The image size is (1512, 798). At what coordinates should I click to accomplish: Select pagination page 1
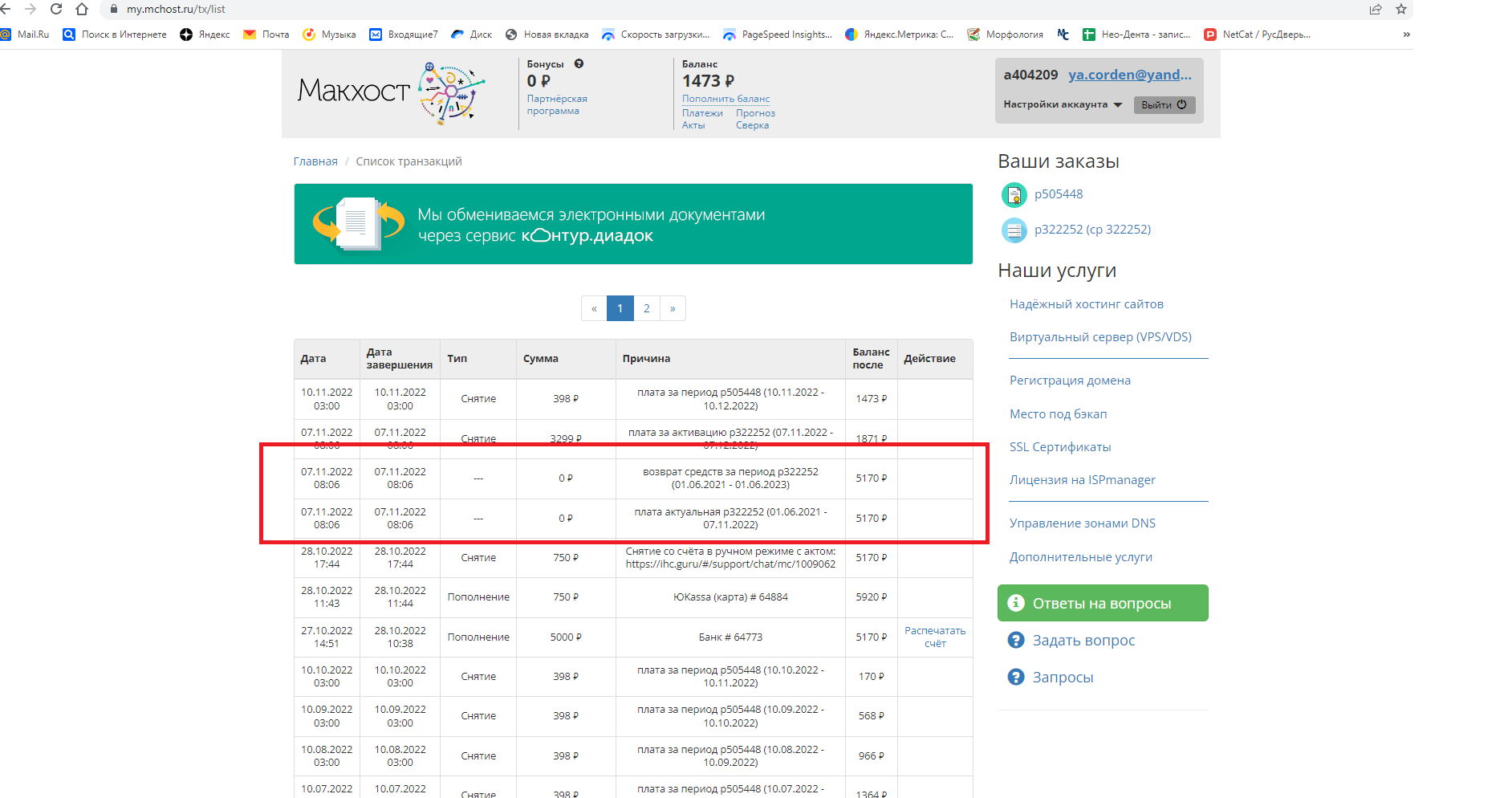[x=620, y=308]
